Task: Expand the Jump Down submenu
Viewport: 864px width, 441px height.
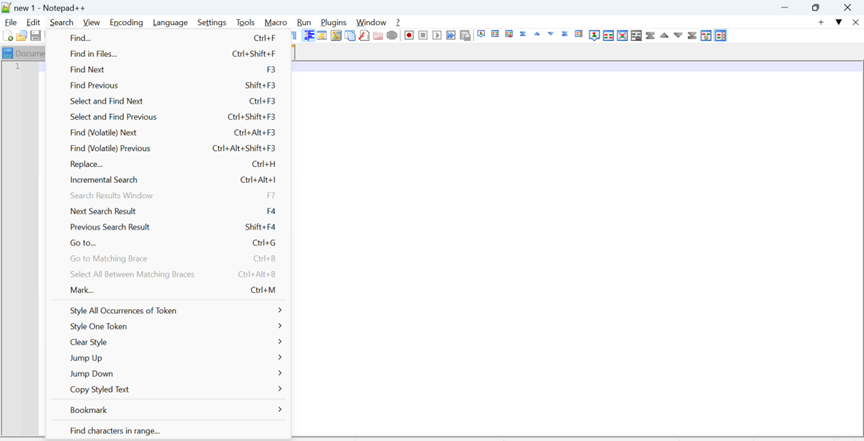Action: [169, 373]
